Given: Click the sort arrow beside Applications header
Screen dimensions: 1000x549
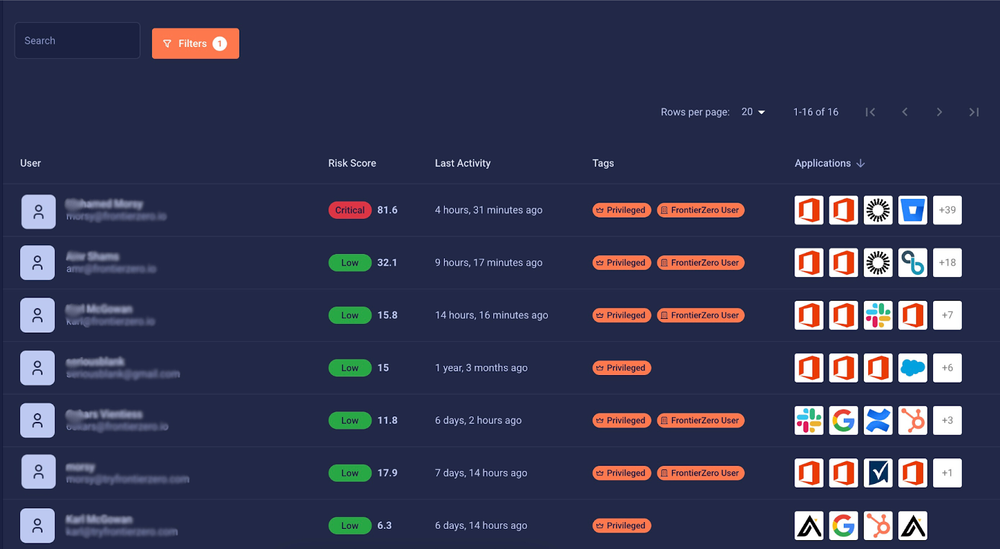Looking at the screenshot, I should point(861,163).
